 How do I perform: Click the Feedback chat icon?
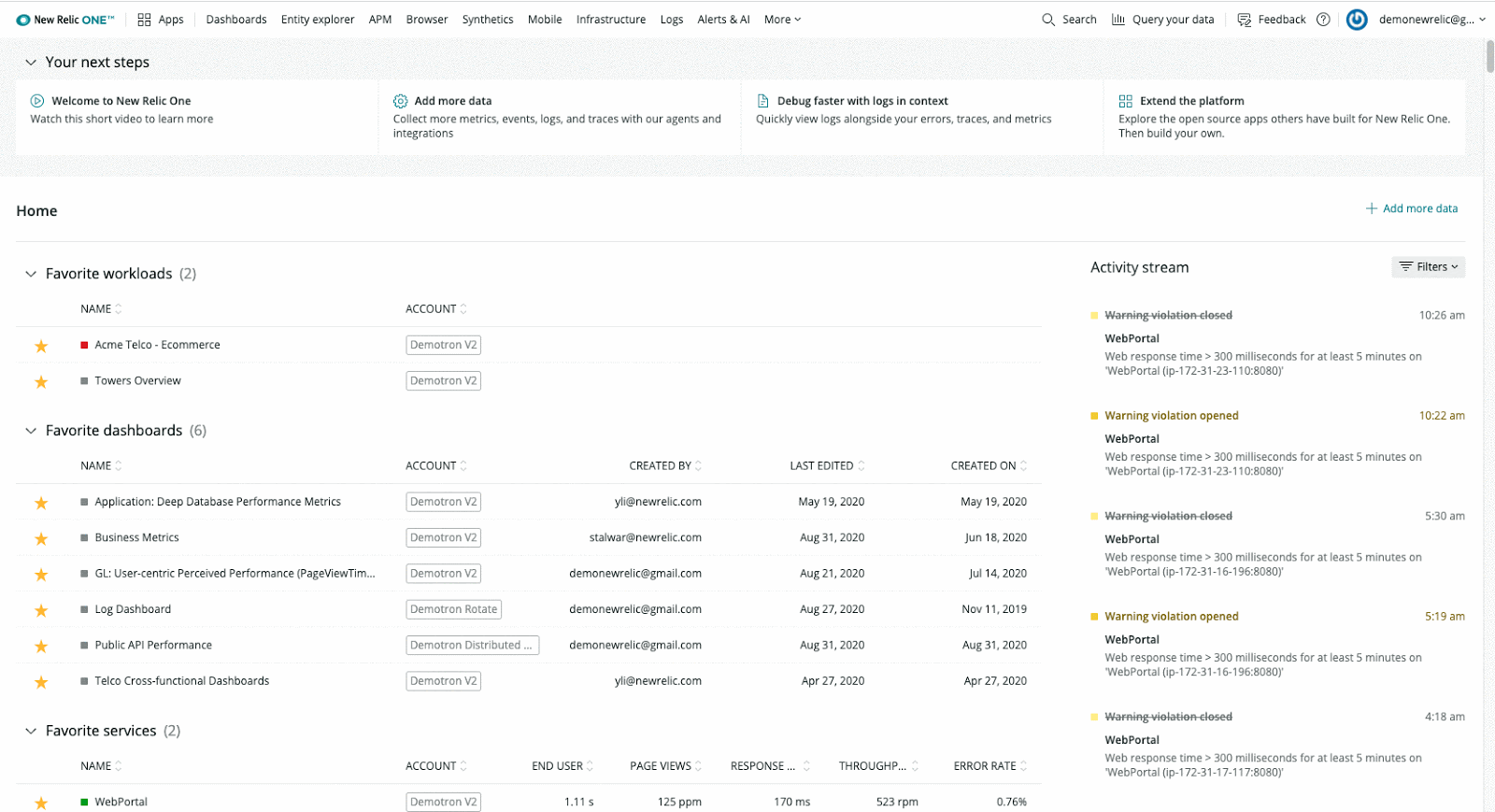[x=1244, y=20]
